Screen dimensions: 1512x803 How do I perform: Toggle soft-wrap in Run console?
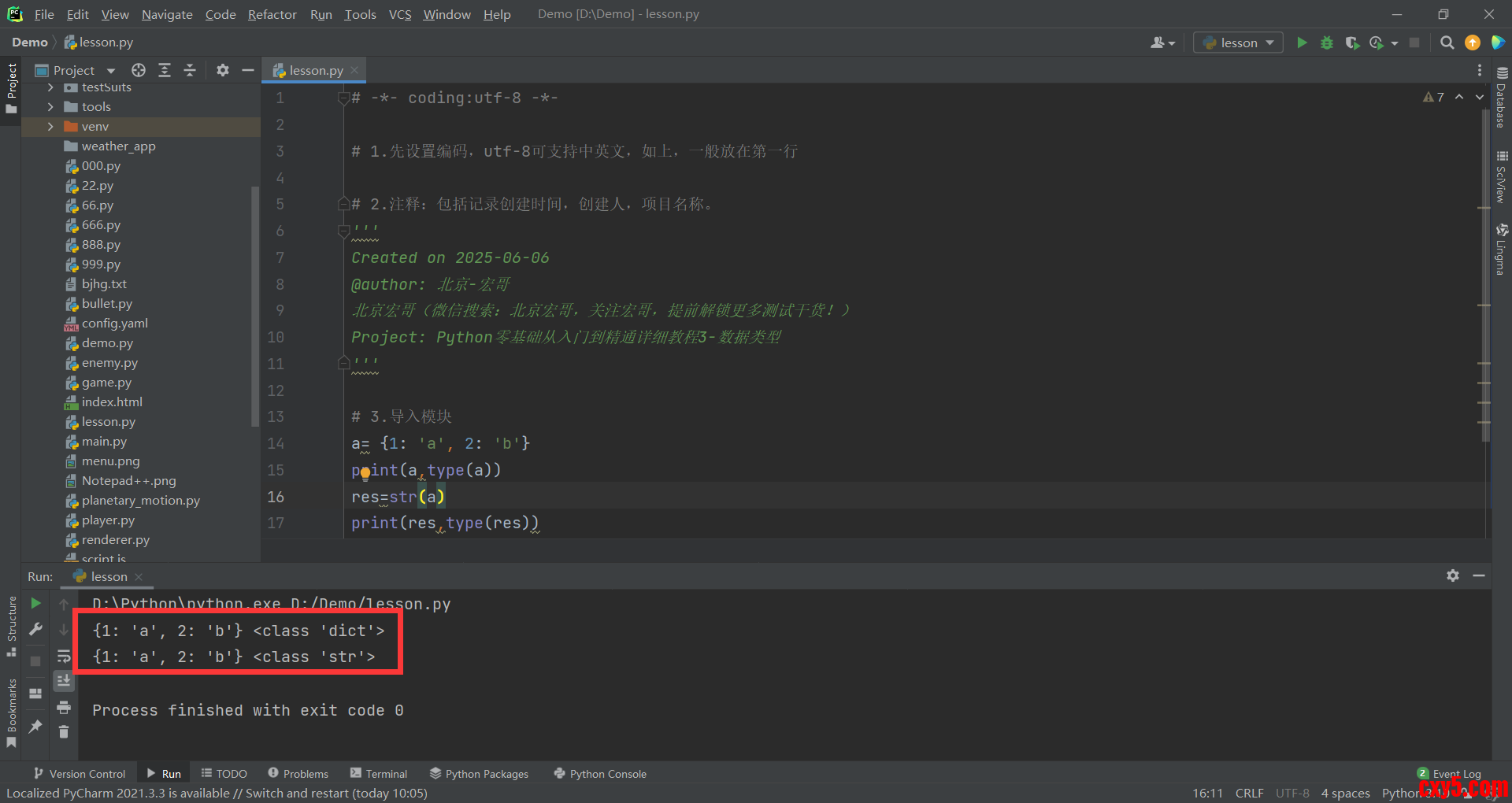pos(64,656)
